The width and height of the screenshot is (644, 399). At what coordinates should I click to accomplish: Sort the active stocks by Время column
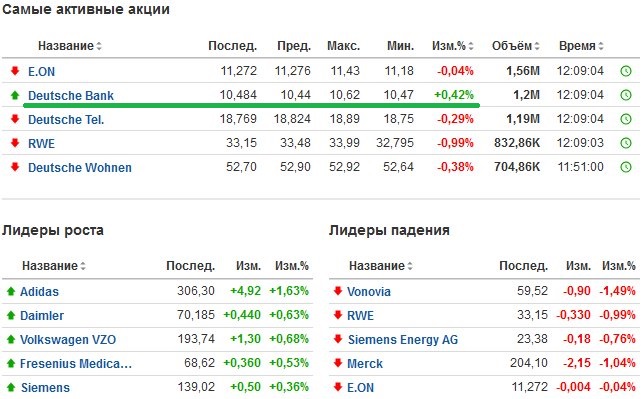pyautogui.click(x=581, y=46)
